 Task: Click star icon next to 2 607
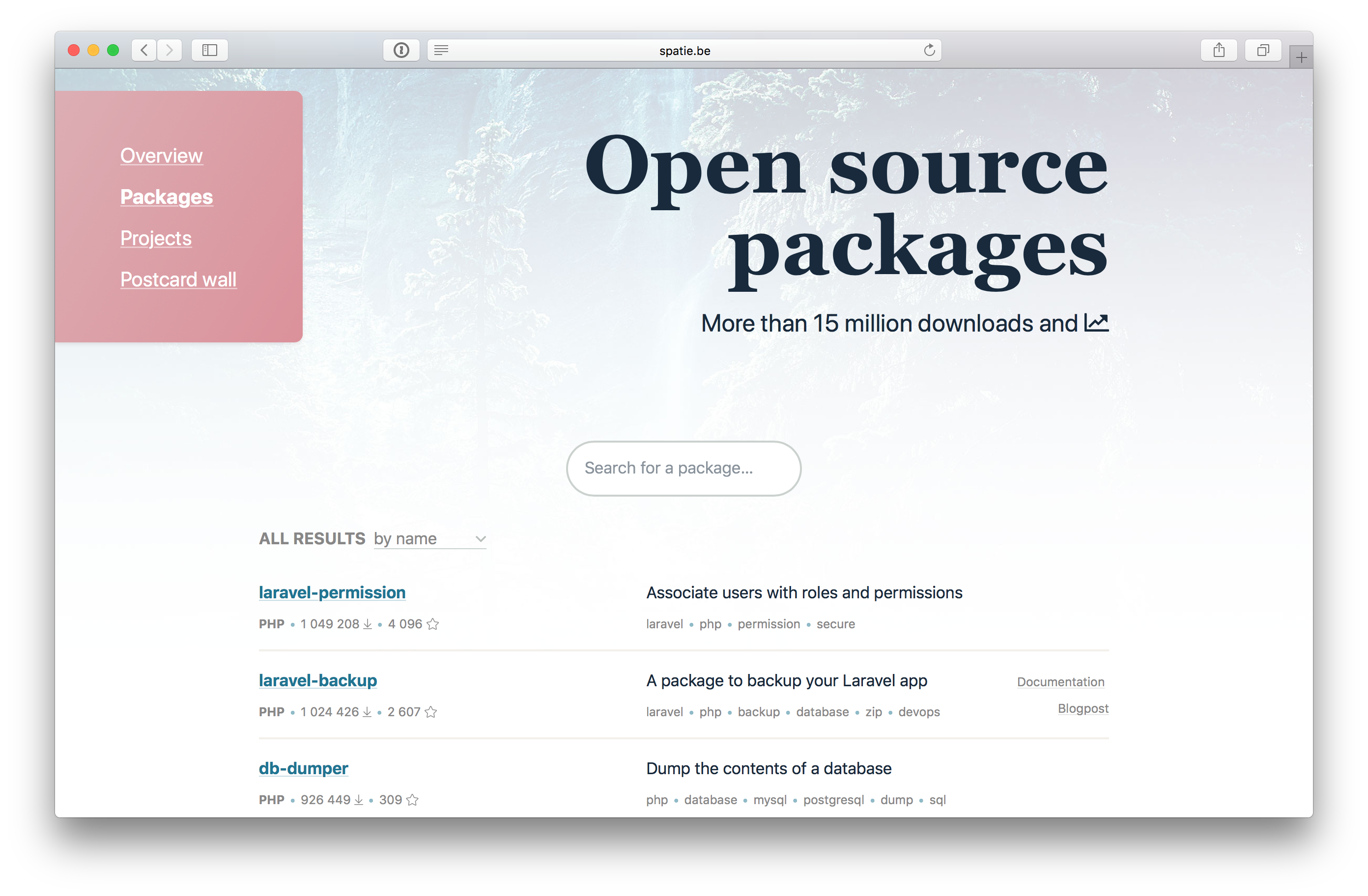point(431,712)
